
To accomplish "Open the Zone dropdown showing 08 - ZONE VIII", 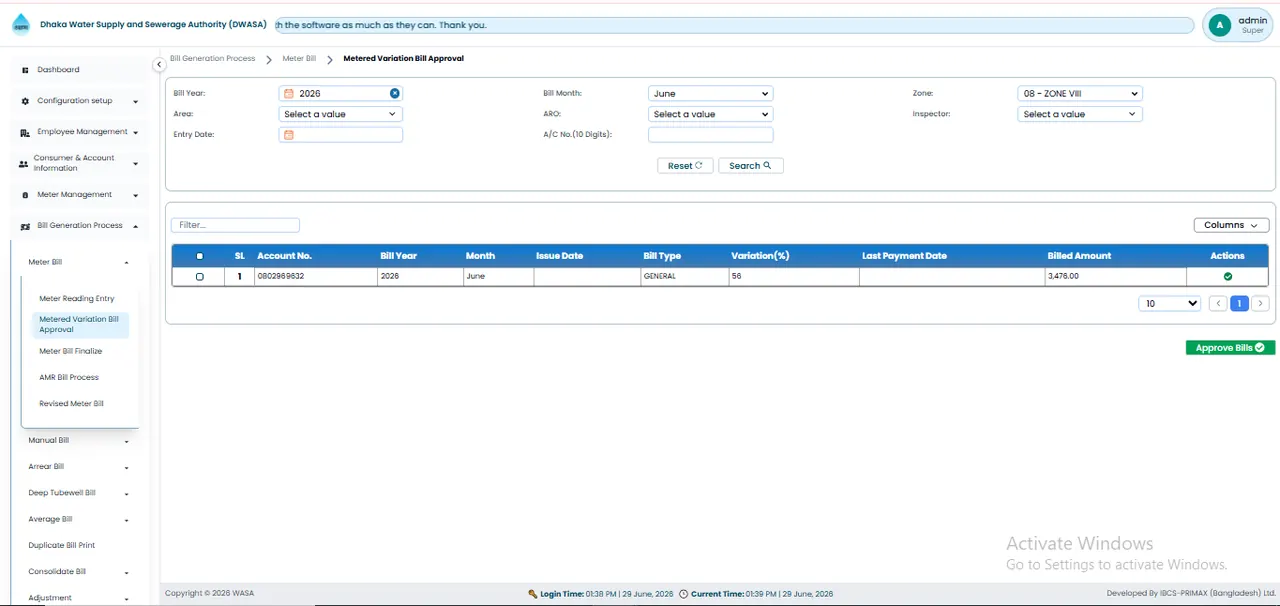I will [x=1079, y=93].
